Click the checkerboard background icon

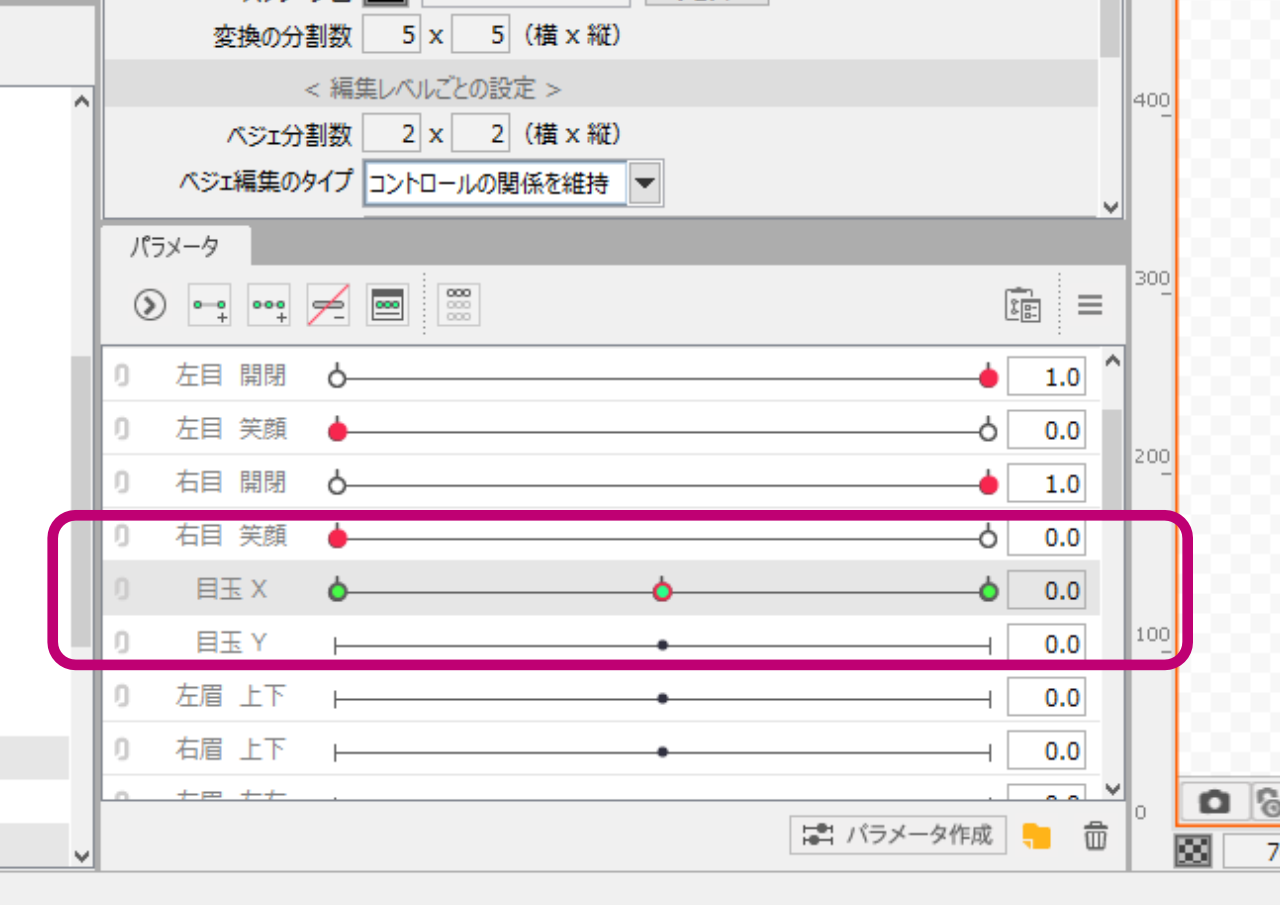coord(1194,852)
